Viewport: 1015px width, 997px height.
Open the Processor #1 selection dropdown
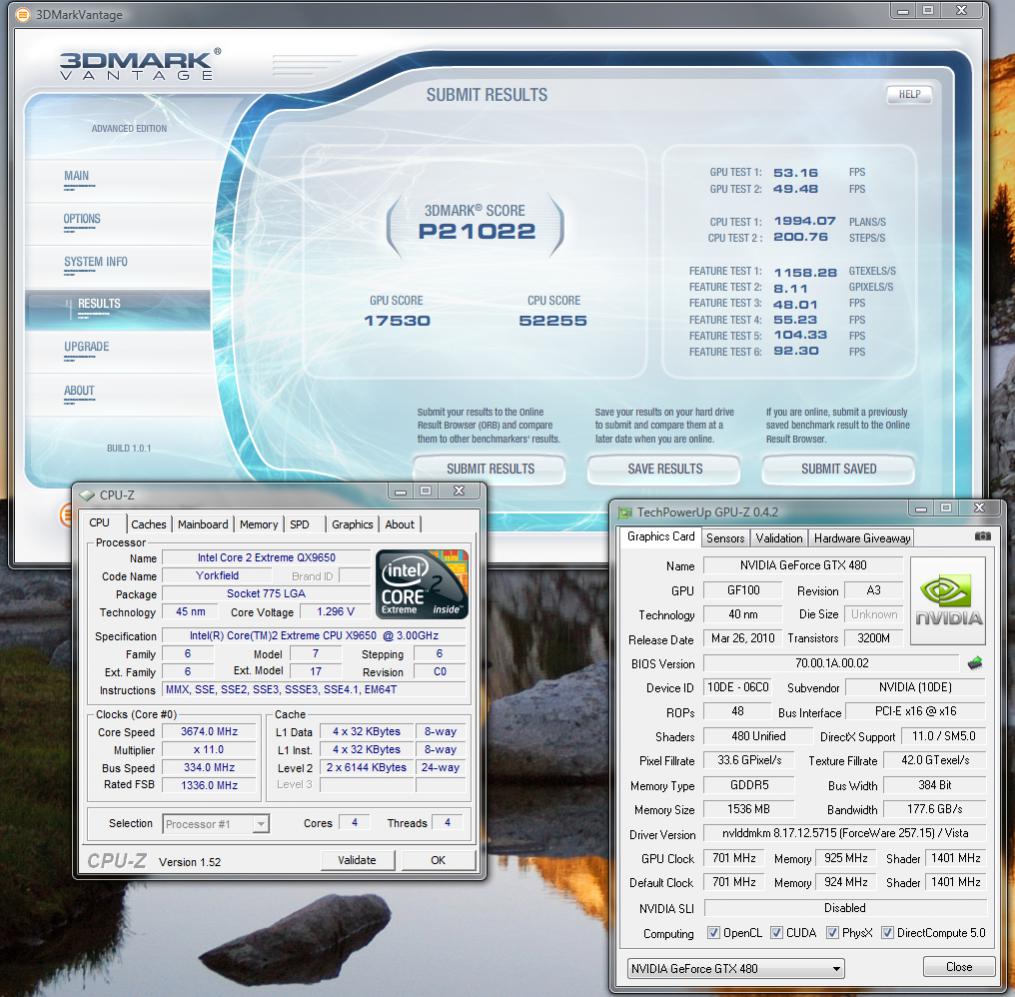point(216,823)
